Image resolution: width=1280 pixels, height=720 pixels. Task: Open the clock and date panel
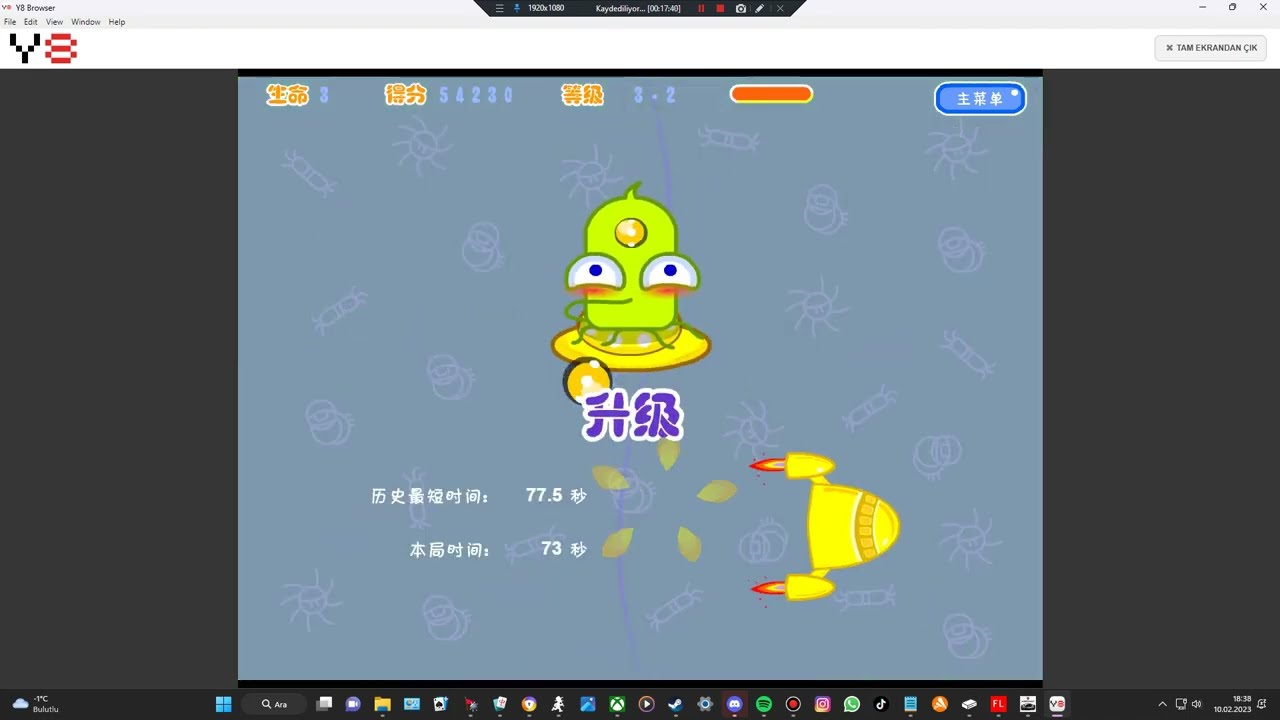1233,704
